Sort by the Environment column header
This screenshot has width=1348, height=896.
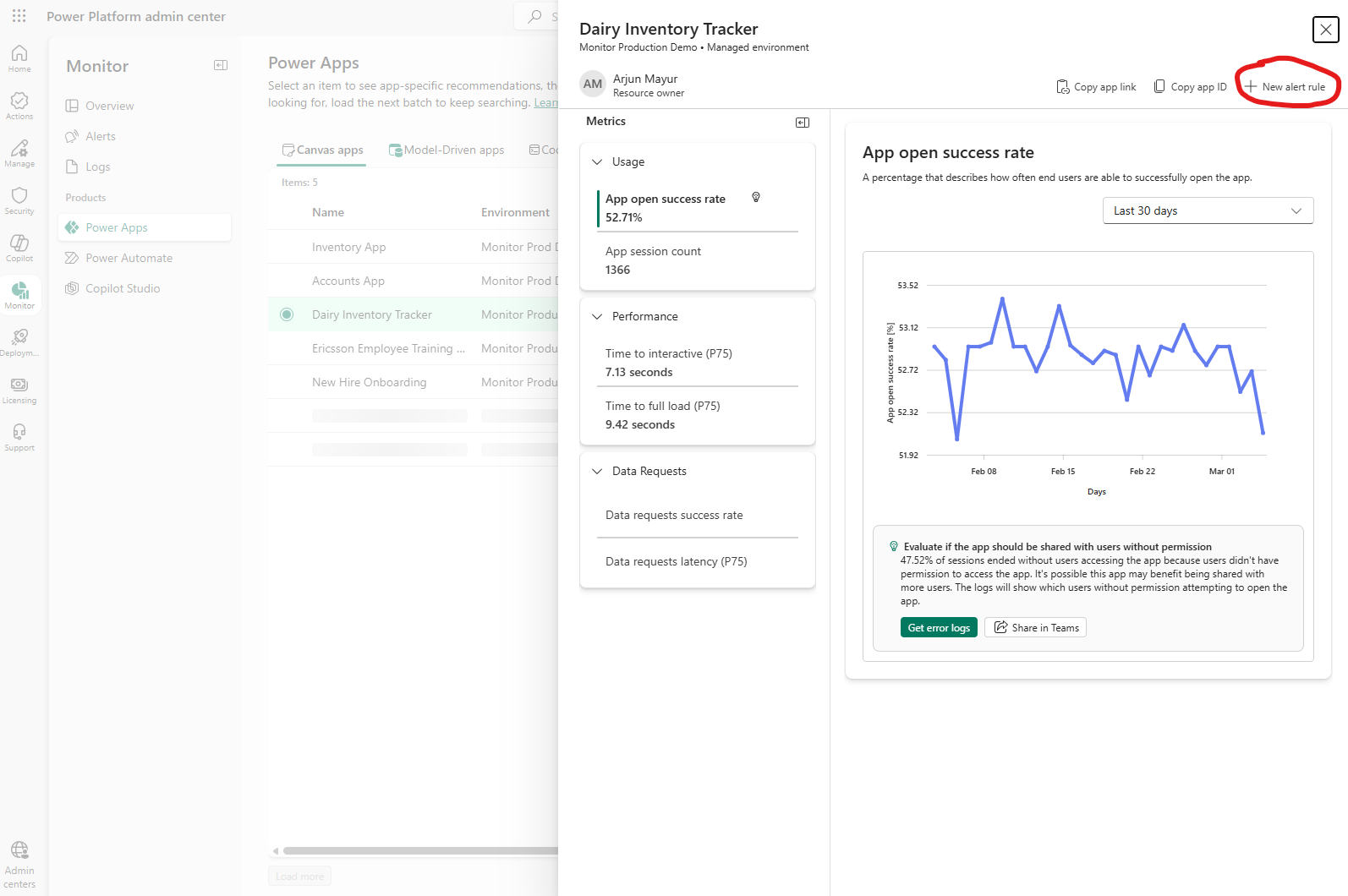(x=515, y=212)
